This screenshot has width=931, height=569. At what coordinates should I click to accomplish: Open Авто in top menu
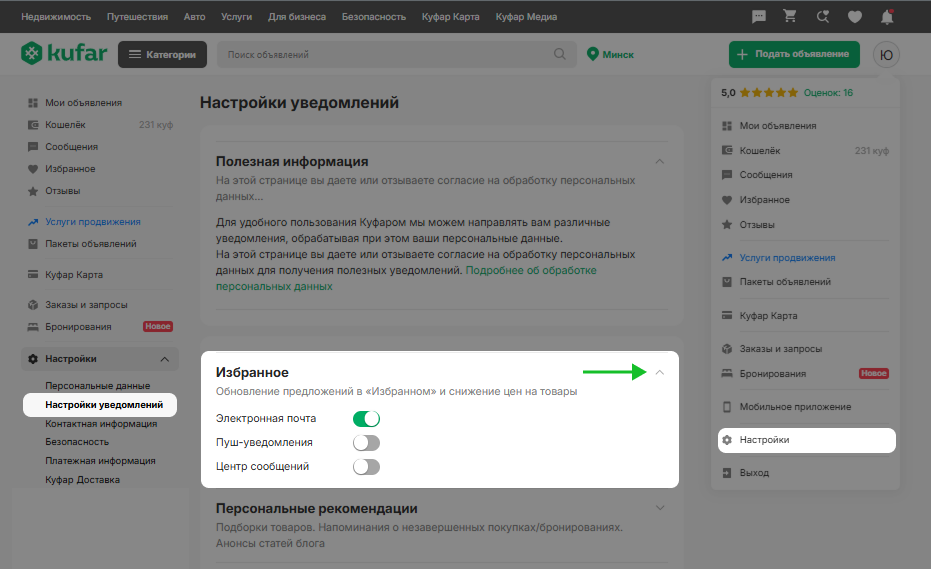194,17
